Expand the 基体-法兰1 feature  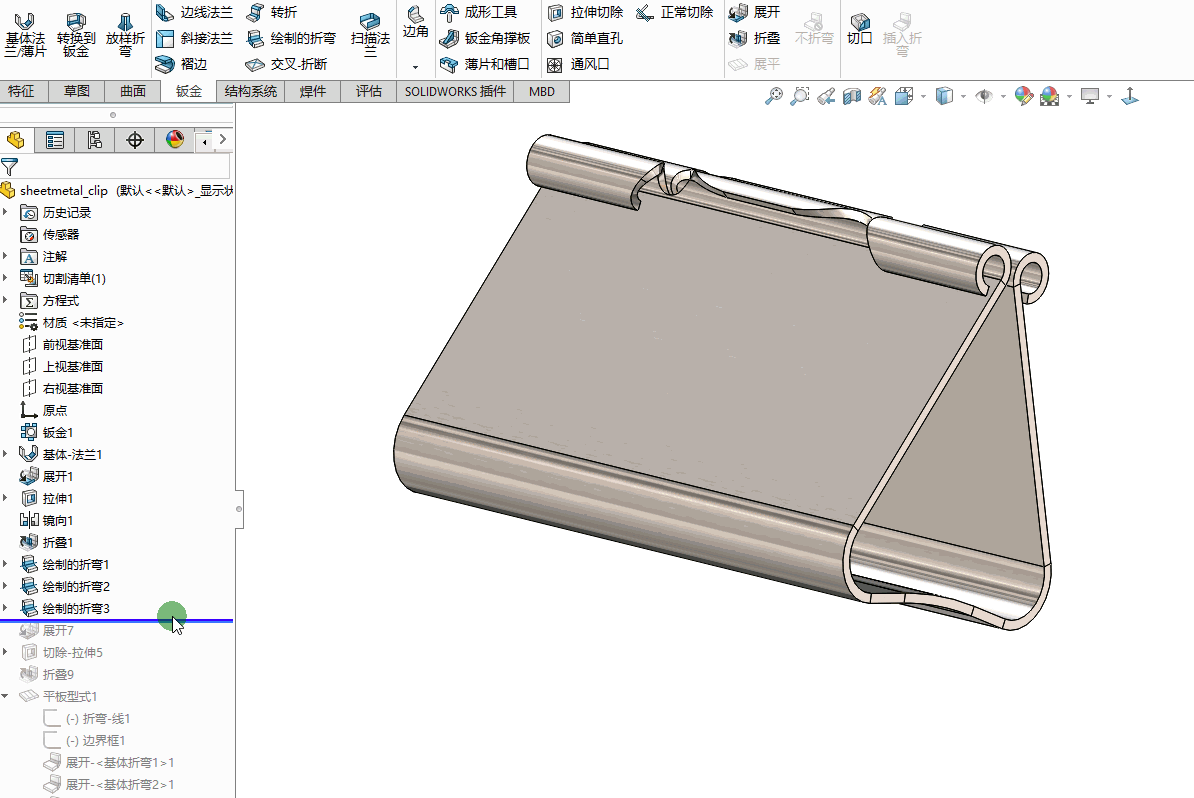click(x=6, y=454)
